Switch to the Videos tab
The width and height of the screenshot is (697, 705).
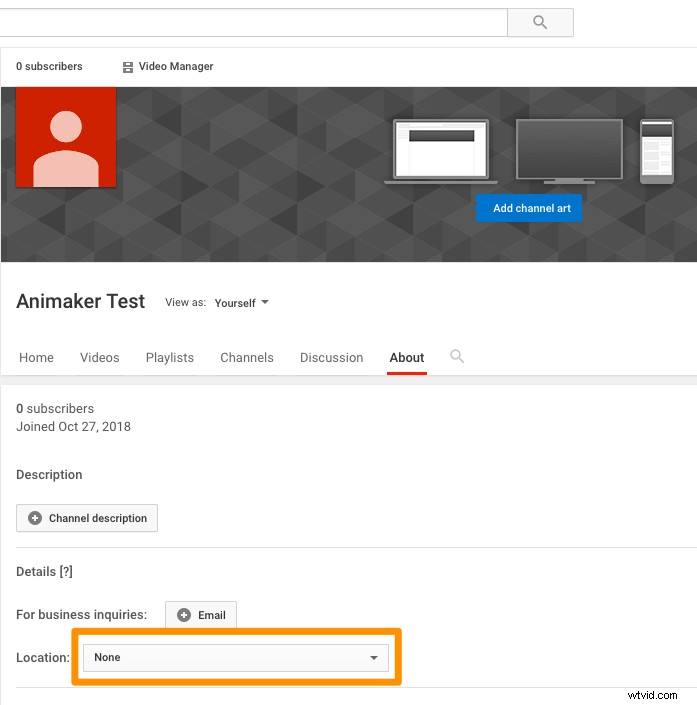point(100,357)
